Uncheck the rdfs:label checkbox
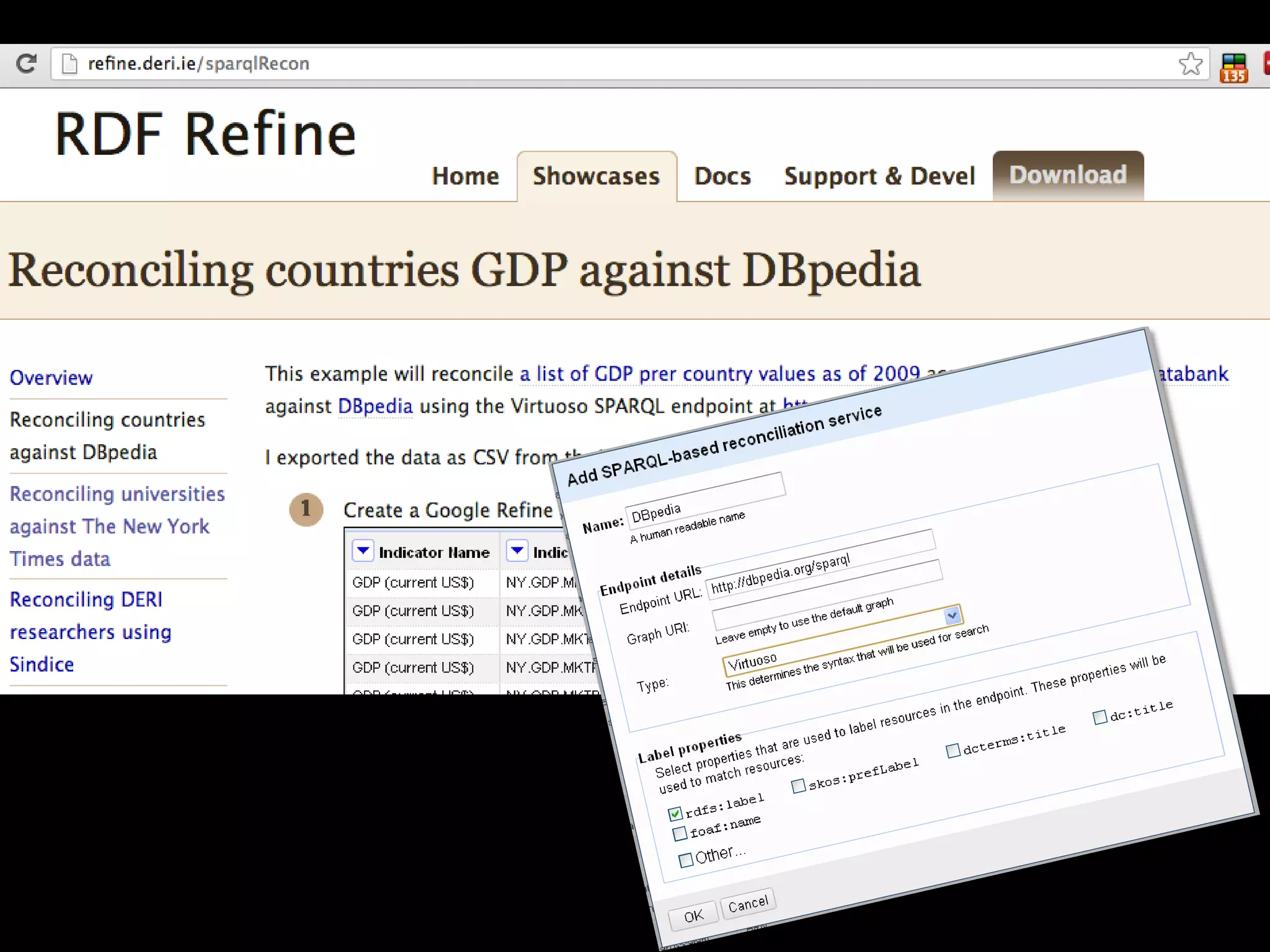Screen dimensions: 1270x952 tap(675, 813)
